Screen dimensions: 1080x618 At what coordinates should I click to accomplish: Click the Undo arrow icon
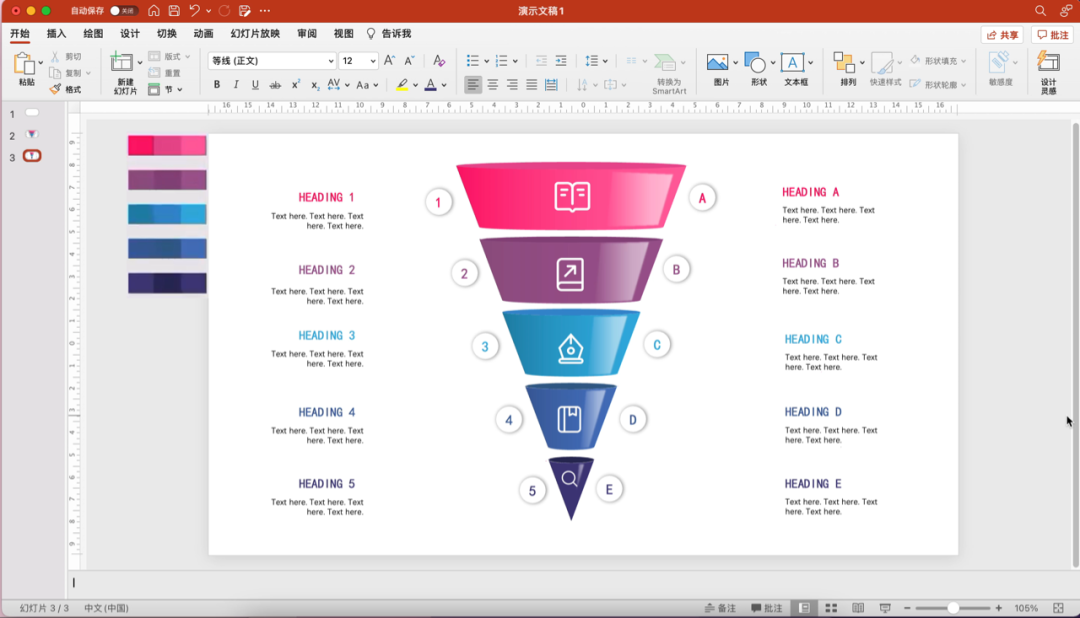(x=194, y=10)
